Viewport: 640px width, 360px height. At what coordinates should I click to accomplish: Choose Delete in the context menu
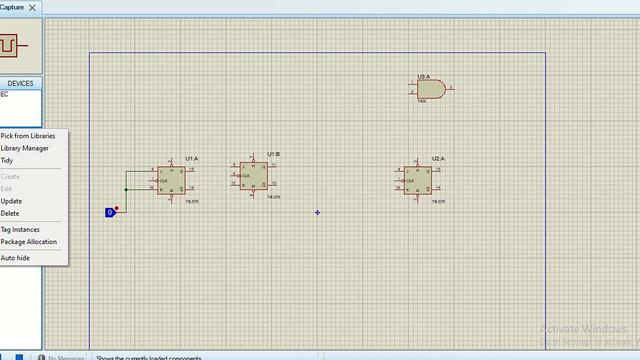pyautogui.click(x=10, y=213)
